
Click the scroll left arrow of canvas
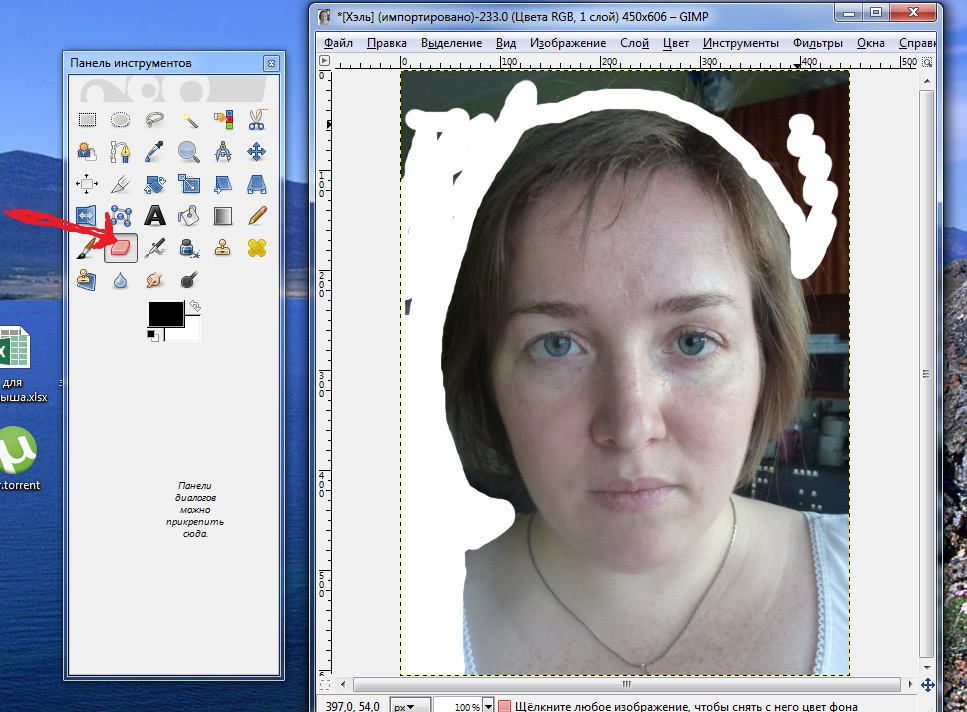coord(344,684)
